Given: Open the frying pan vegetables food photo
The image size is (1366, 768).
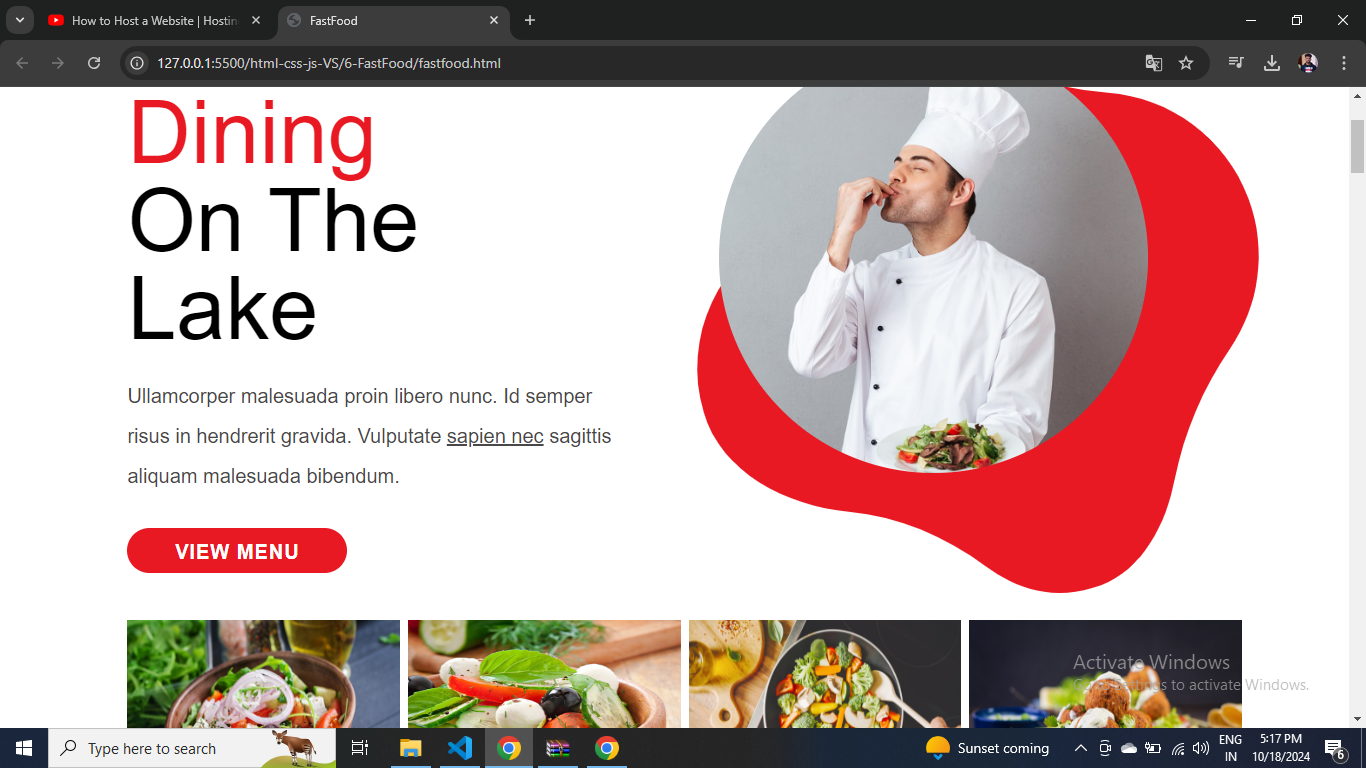Looking at the screenshot, I should pyautogui.click(x=825, y=674).
